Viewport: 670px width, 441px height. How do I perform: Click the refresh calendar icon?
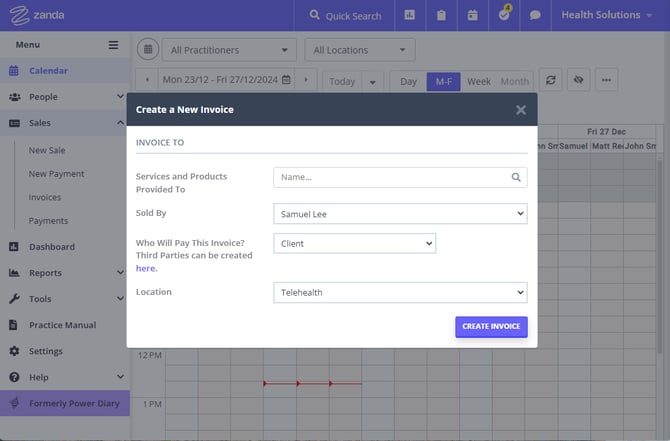[549, 80]
